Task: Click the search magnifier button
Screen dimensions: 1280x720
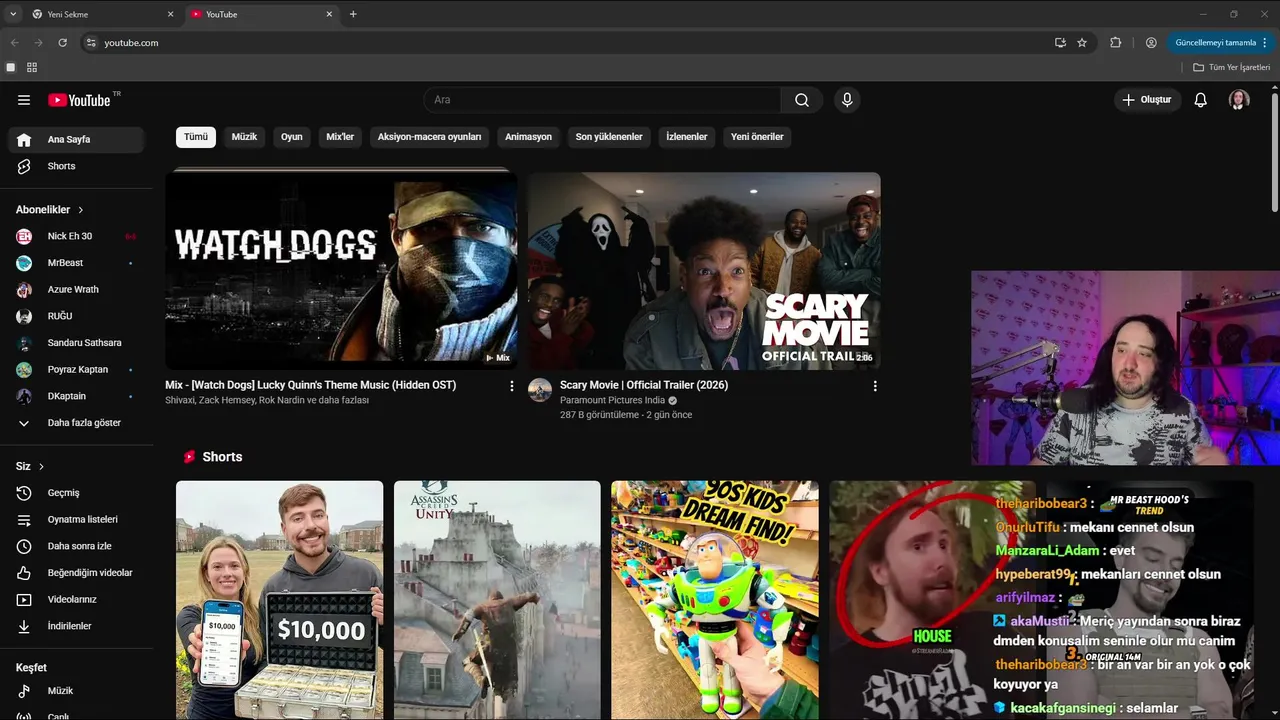Action: tap(802, 100)
